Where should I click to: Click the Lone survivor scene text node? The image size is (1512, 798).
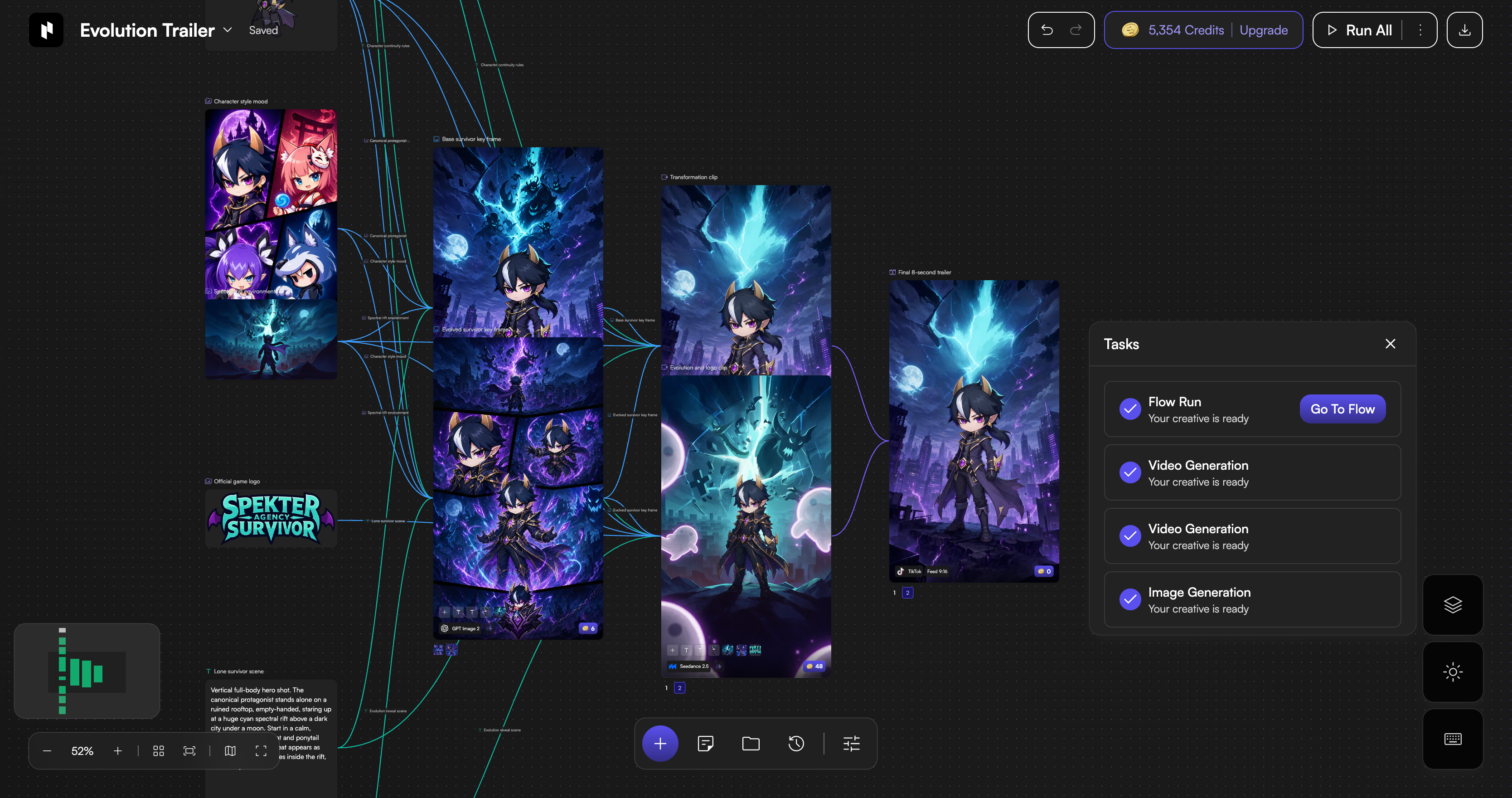(271, 739)
